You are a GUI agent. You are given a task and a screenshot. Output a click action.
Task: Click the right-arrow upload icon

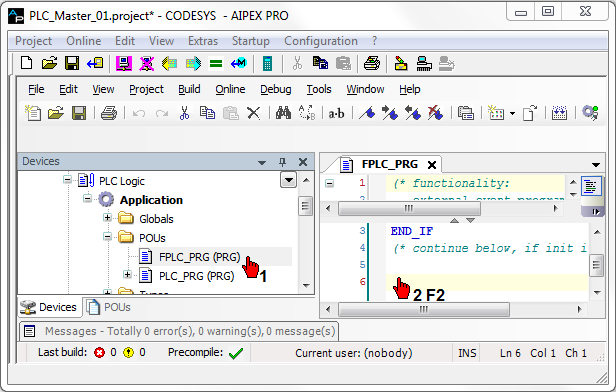pyautogui.click(x=193, y=63)
